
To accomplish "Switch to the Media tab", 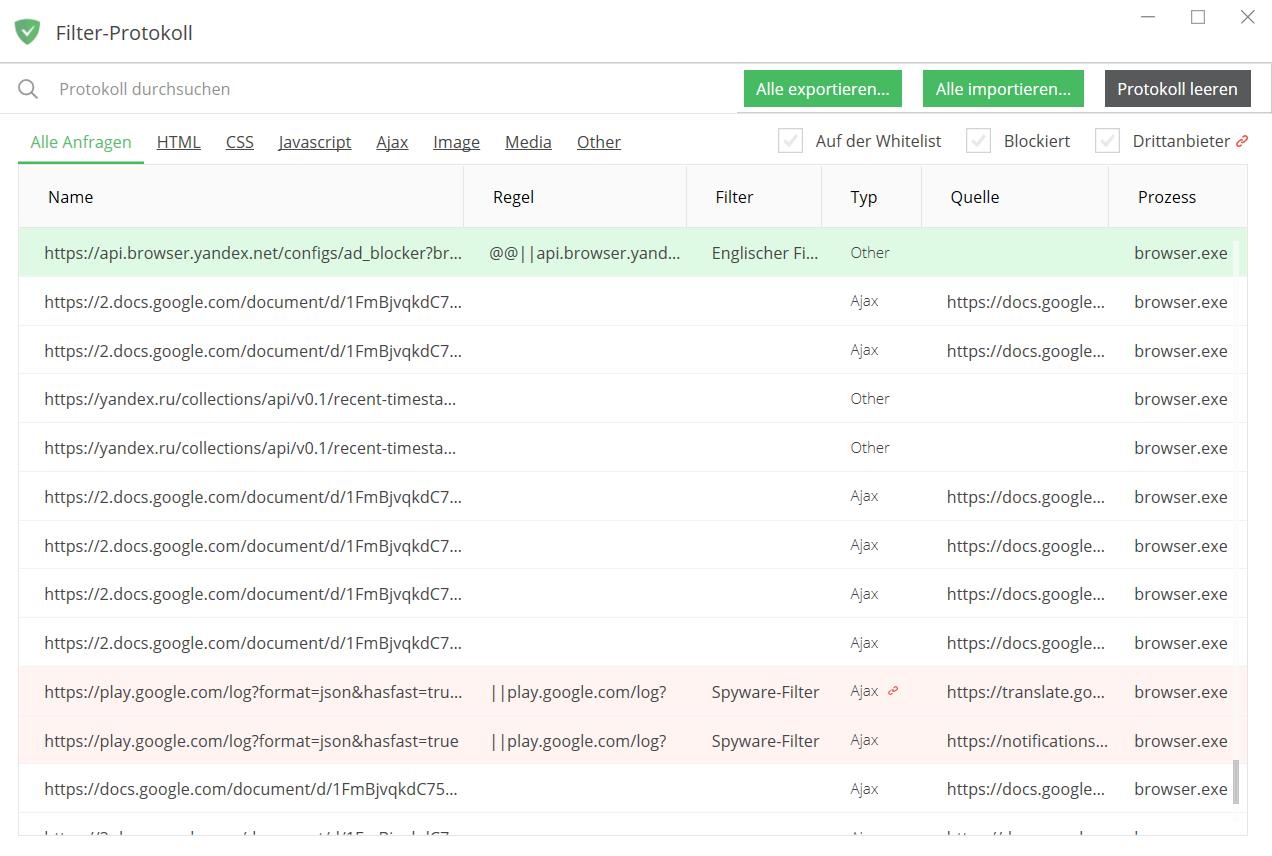I will (x=528, y=142).
